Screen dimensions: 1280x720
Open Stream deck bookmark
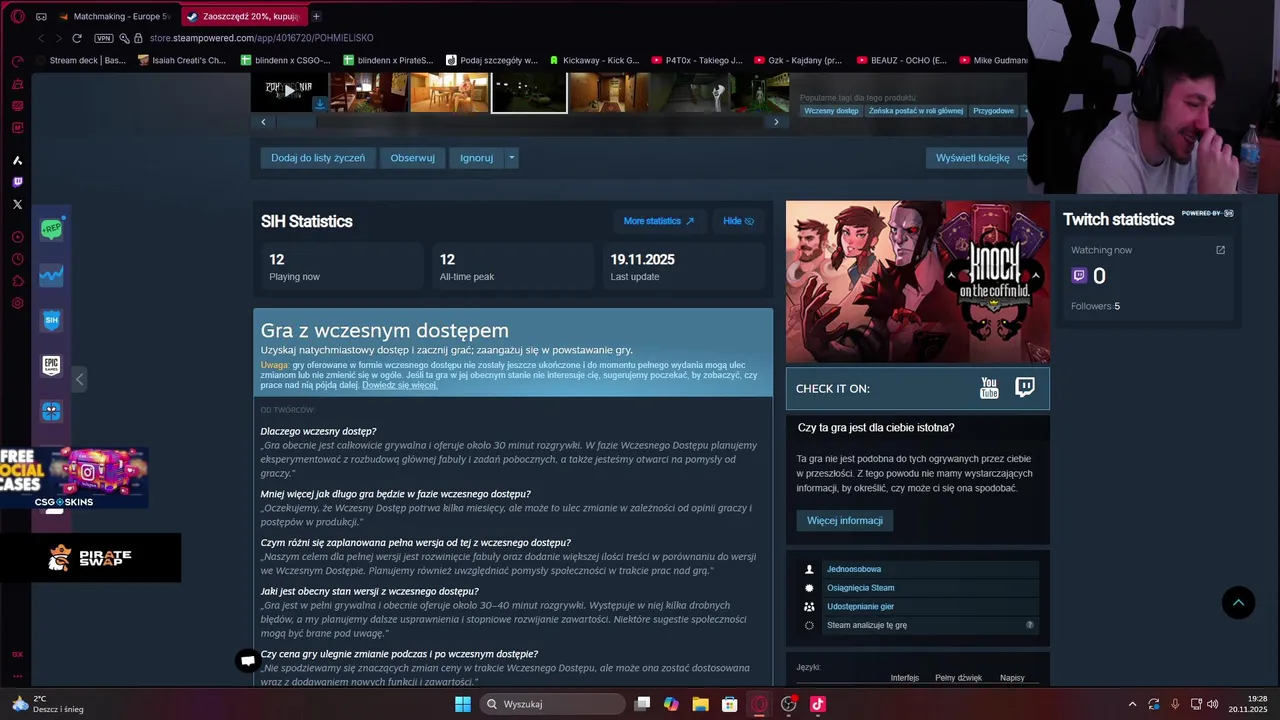click(x=80, y=60)
